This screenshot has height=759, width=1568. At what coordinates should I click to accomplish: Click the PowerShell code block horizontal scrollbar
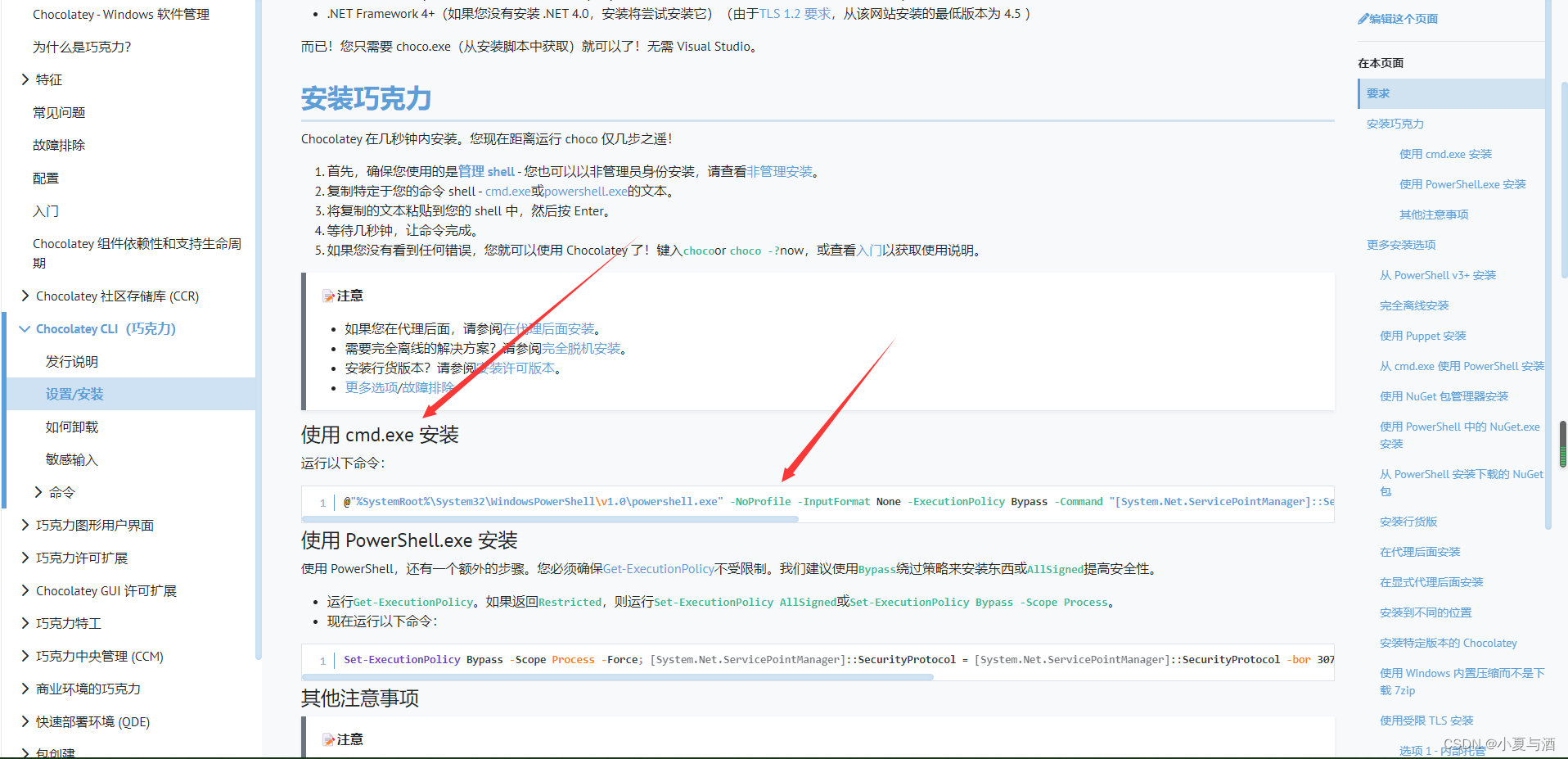point(618,677)
